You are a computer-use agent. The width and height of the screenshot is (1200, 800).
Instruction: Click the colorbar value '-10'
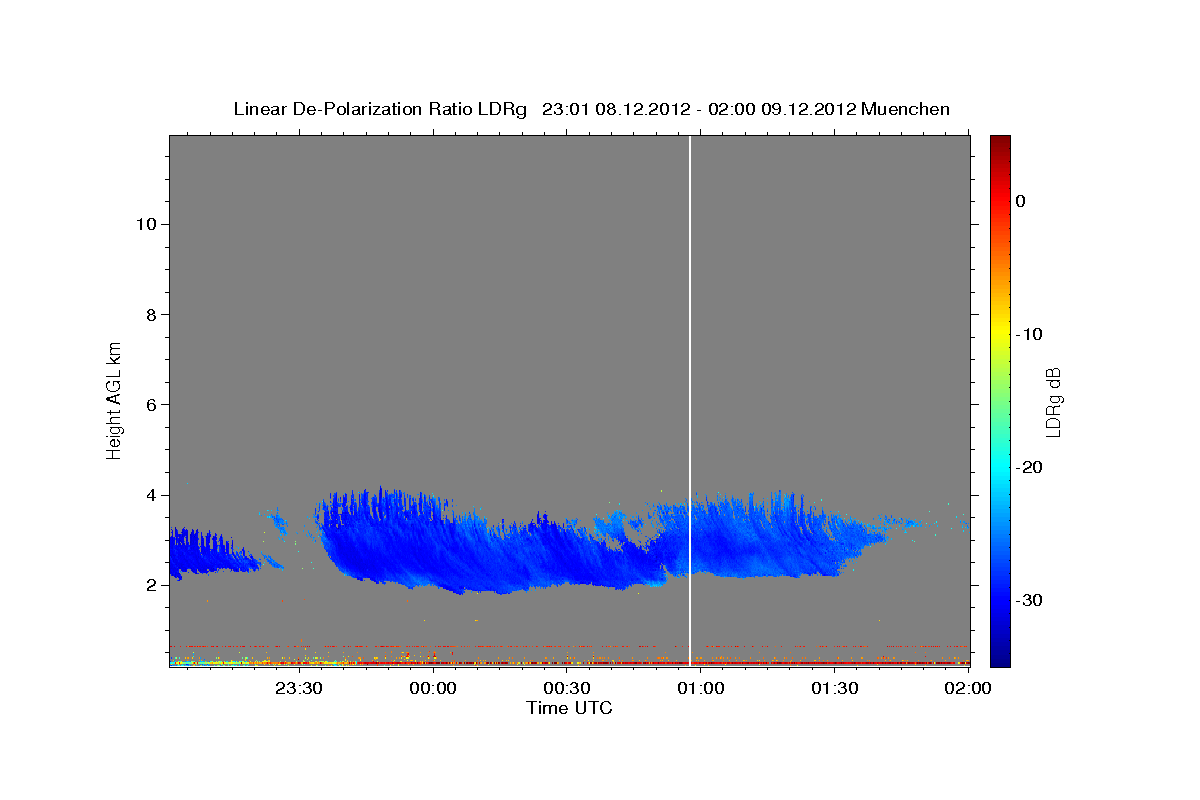point(1029,334)
